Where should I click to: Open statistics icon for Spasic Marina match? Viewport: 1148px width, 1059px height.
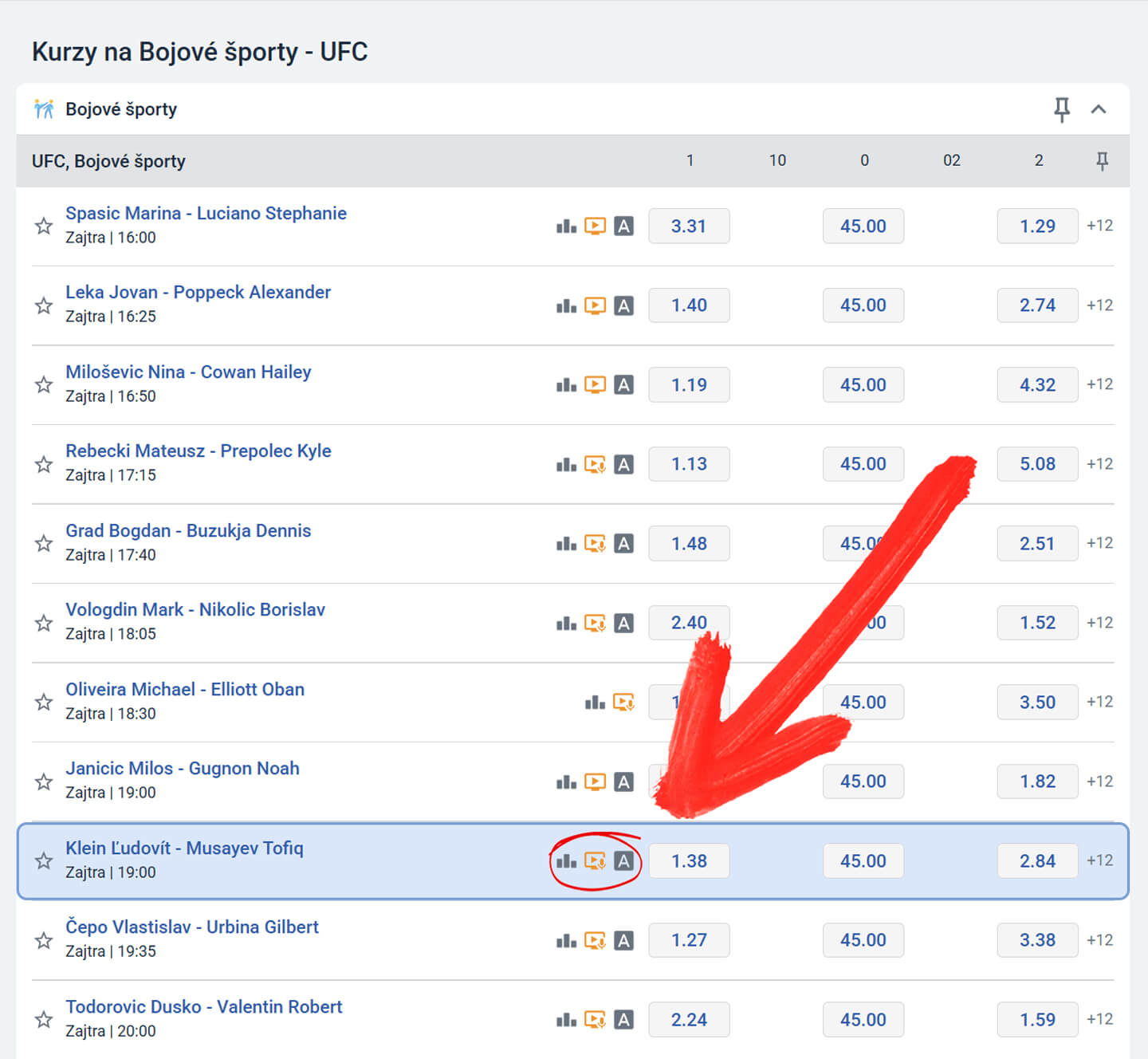pyautogui.click(x=566, y=226)
